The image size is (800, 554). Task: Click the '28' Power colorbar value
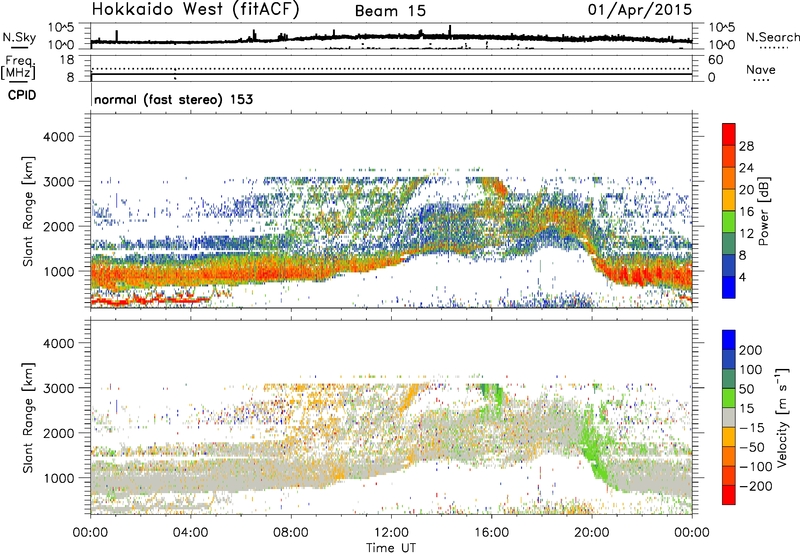pyautogui.click(x=746, y=146)
